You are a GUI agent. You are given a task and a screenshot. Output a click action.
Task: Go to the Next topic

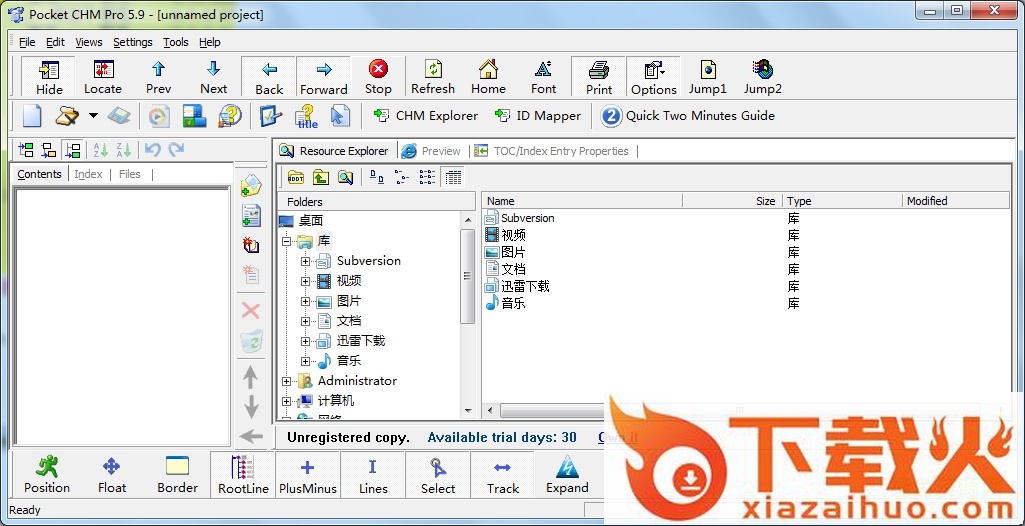pyautogui.click(x=213, y=77)
